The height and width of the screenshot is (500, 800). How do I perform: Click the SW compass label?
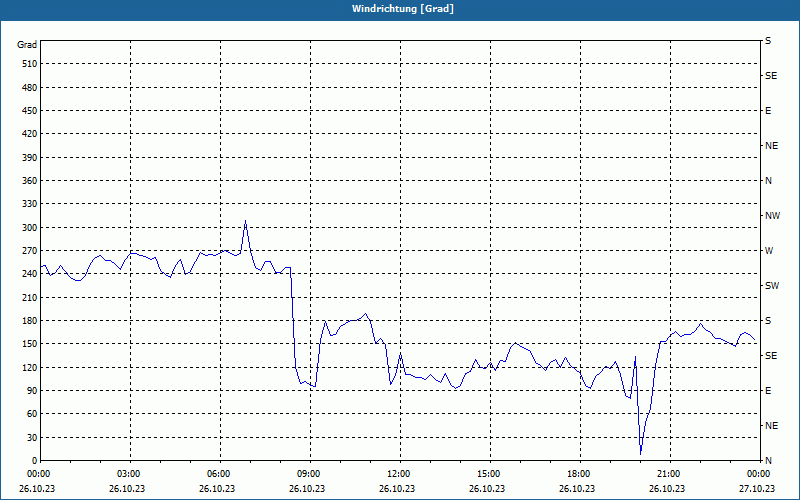click(x=772, y=286)
